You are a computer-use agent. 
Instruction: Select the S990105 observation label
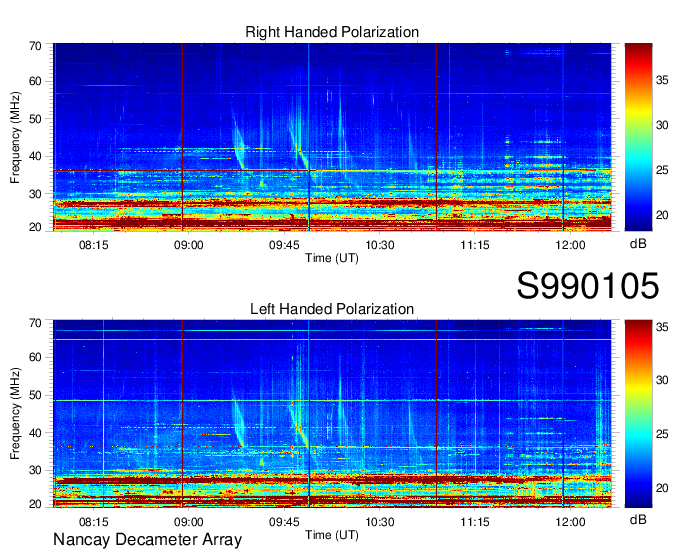tap(588, 285)
